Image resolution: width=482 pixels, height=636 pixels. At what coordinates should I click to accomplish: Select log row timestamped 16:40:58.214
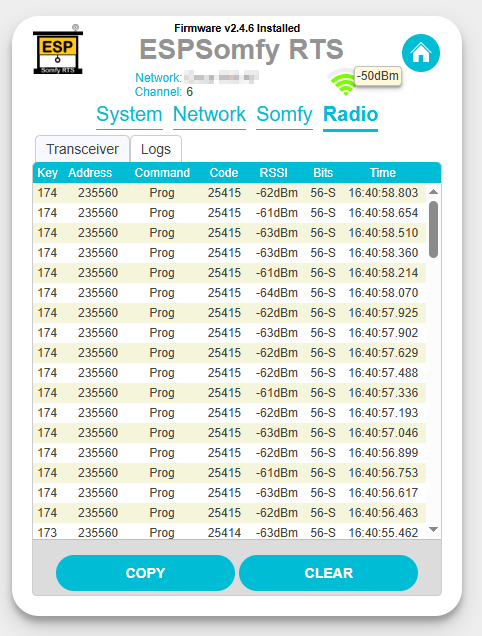point(230,273)
